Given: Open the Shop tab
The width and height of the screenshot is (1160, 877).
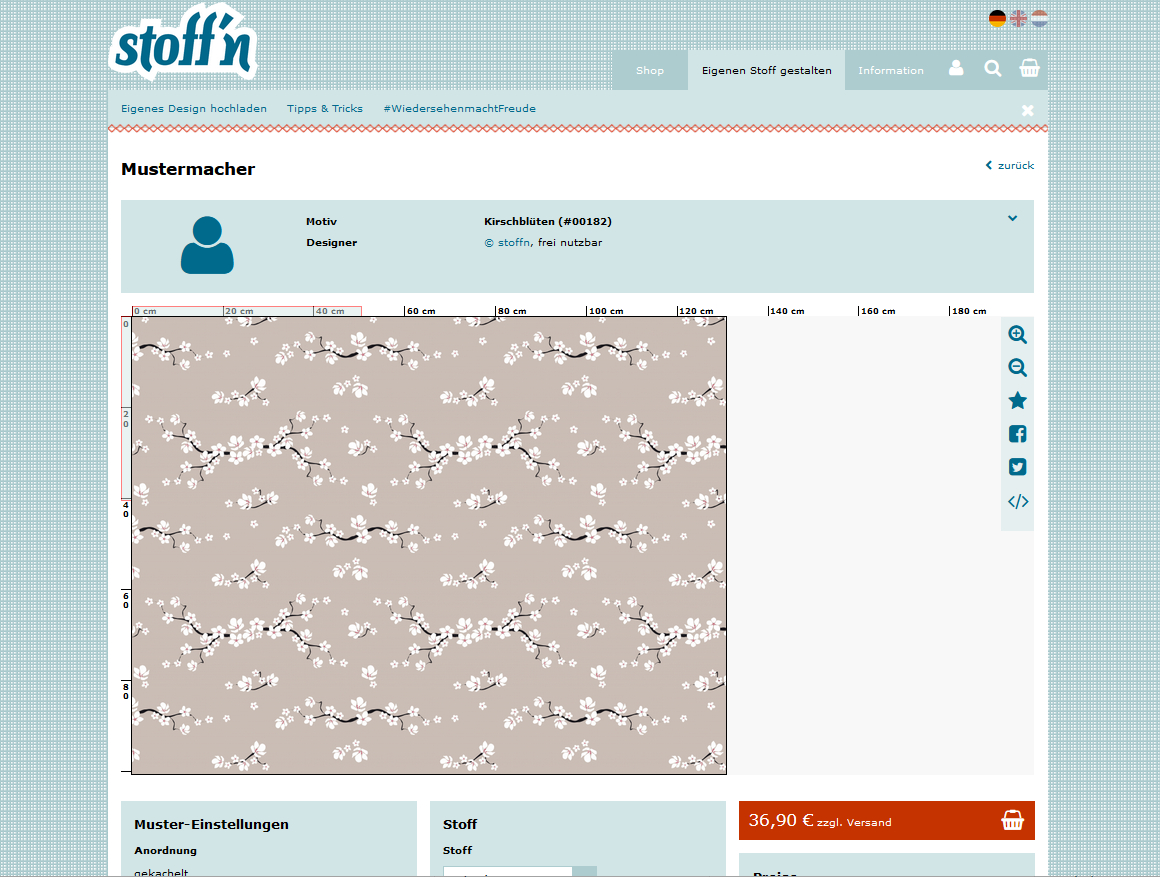Looking at the screenshot, I should coord(650,70).
